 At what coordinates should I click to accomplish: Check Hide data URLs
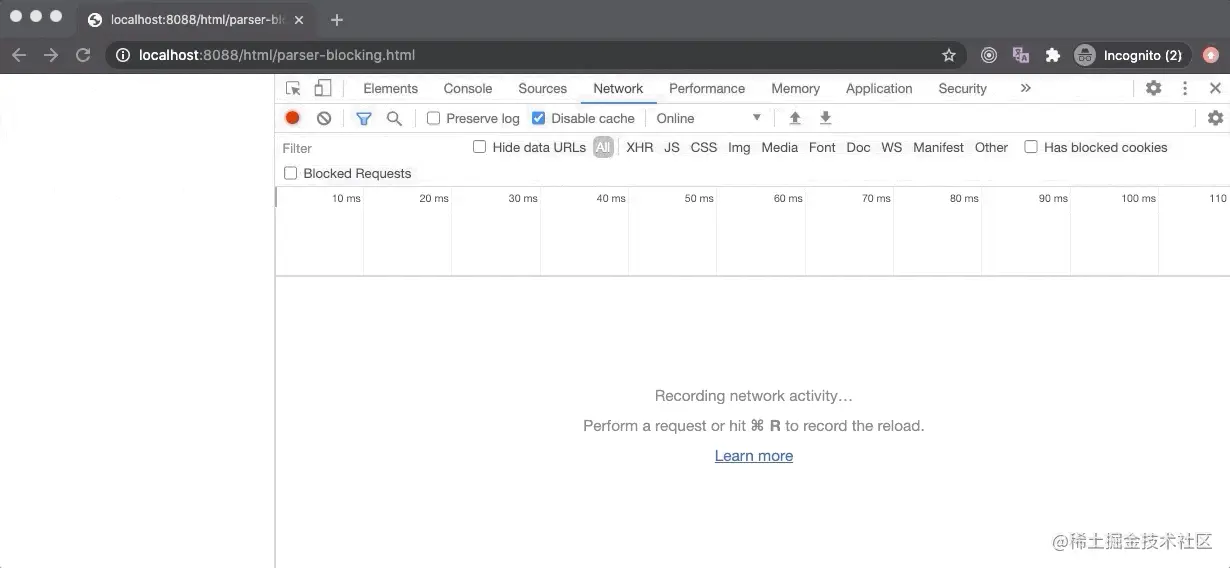[479, 147]
